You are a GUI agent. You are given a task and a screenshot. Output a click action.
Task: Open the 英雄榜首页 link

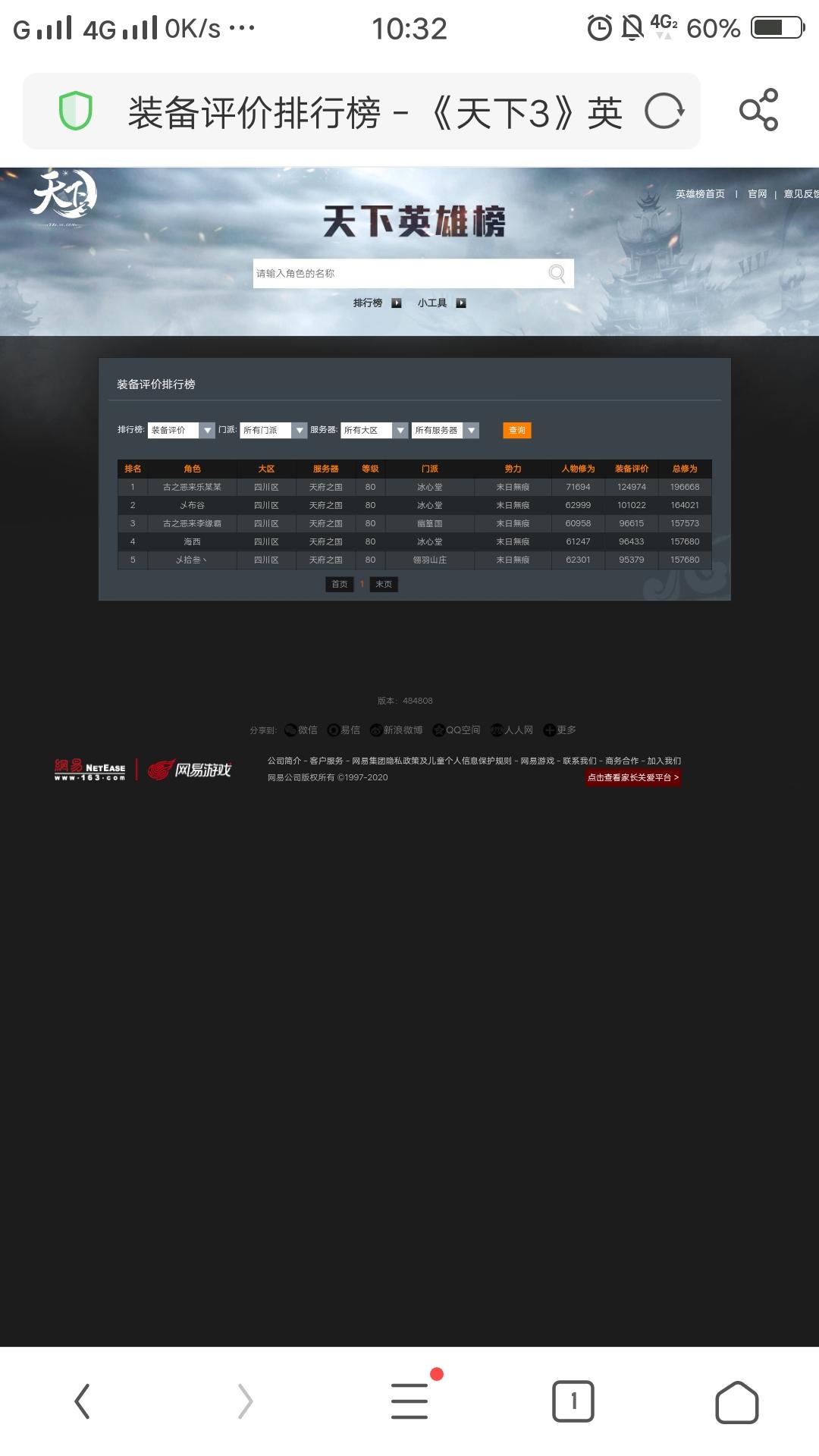(x=700, y=194)
